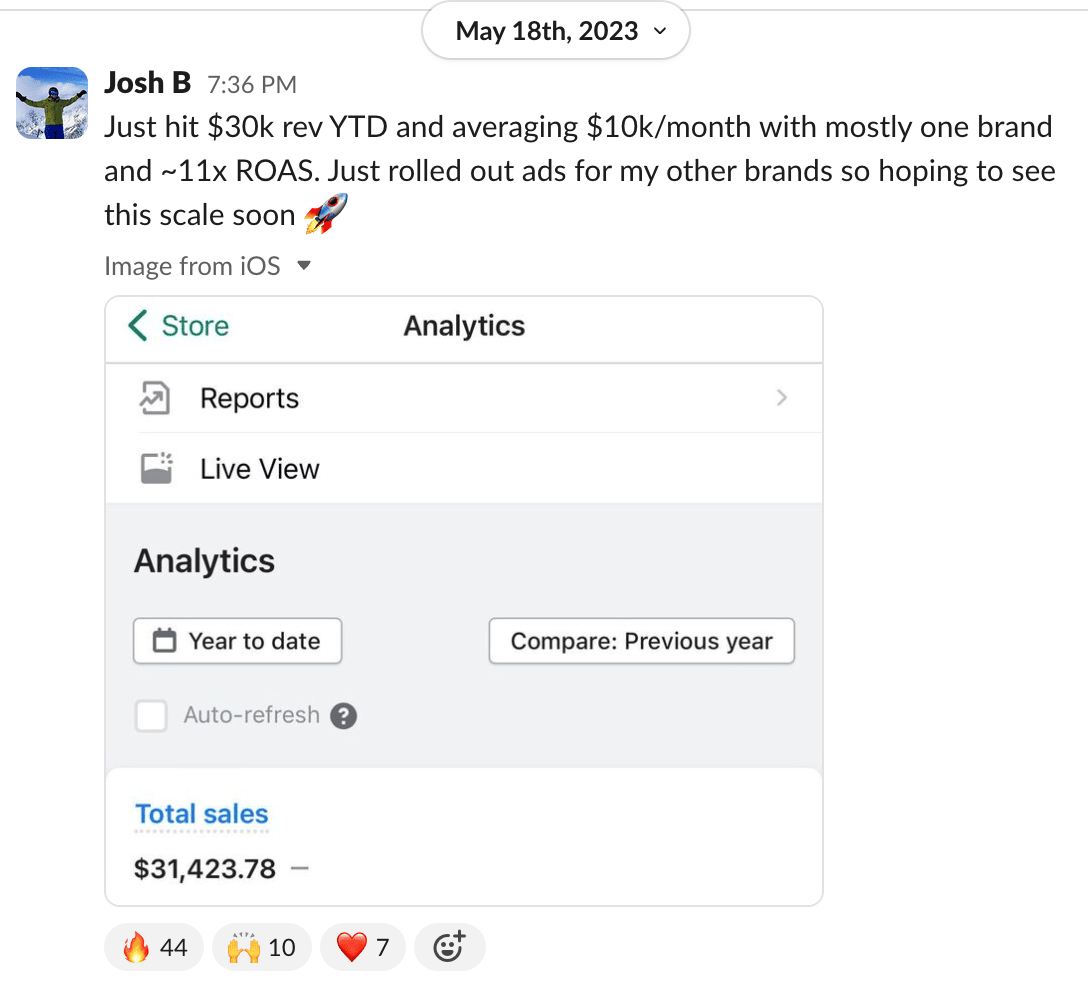Screen dimensions: 1088x990
Task: Toggle the raised hands emoji reaction
Action: [261, 947]
